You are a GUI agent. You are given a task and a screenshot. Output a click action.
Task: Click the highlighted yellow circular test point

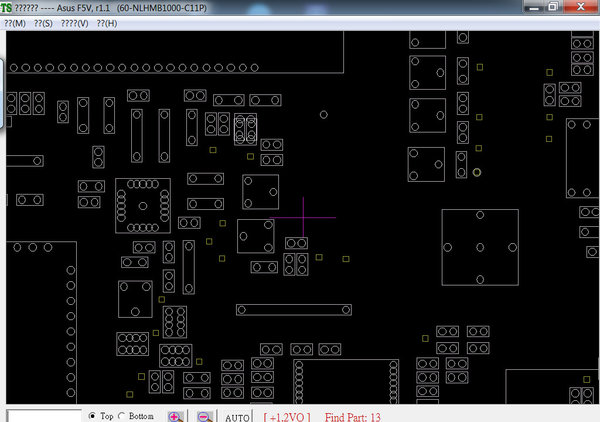[x=476, y=172]
